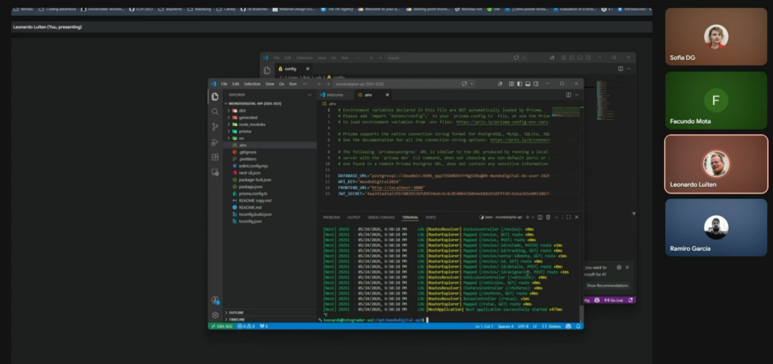Switch to the Output panel tab
The height and width of the screenshot is (364, 773).
coord(354,218)
